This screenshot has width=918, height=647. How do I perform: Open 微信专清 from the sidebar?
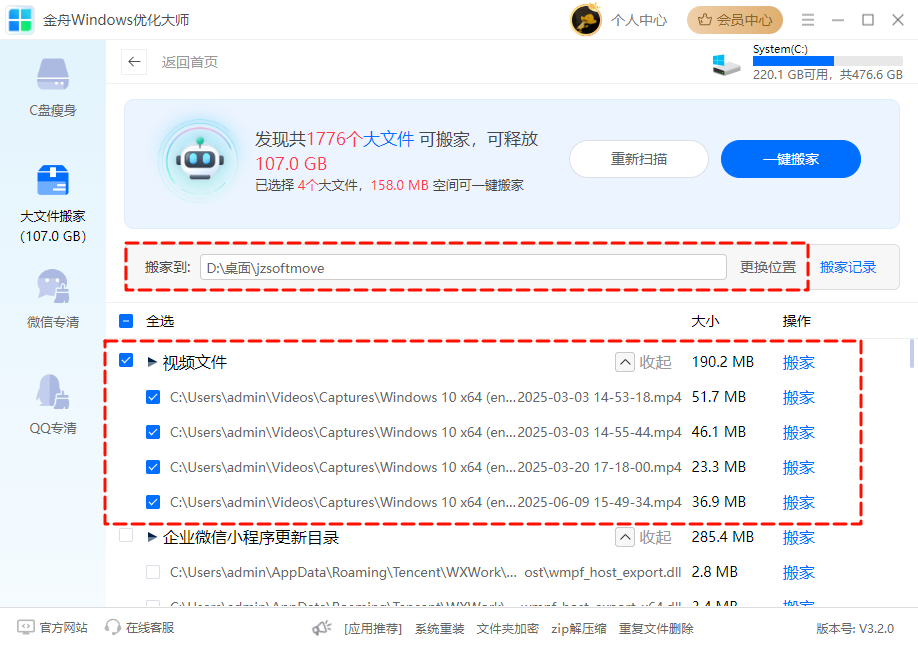tap(52, 300)
